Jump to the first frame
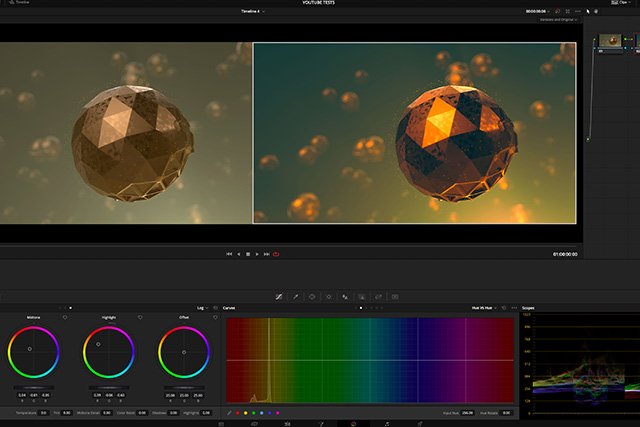This screenshot has height=427, width=640. (229, 254)
